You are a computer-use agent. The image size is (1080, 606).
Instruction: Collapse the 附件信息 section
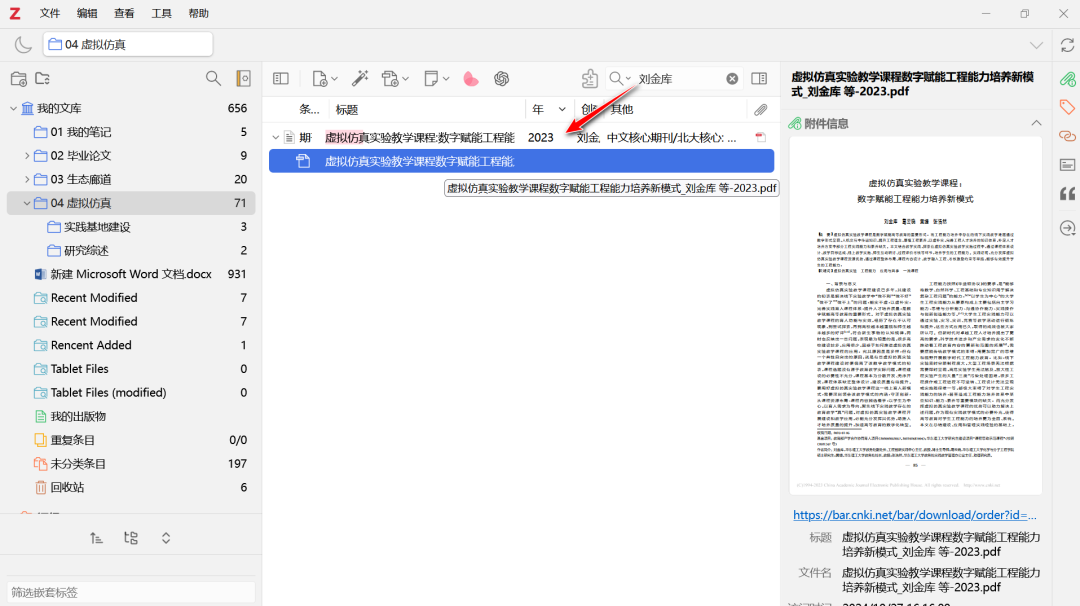(x=1037, y=123)
